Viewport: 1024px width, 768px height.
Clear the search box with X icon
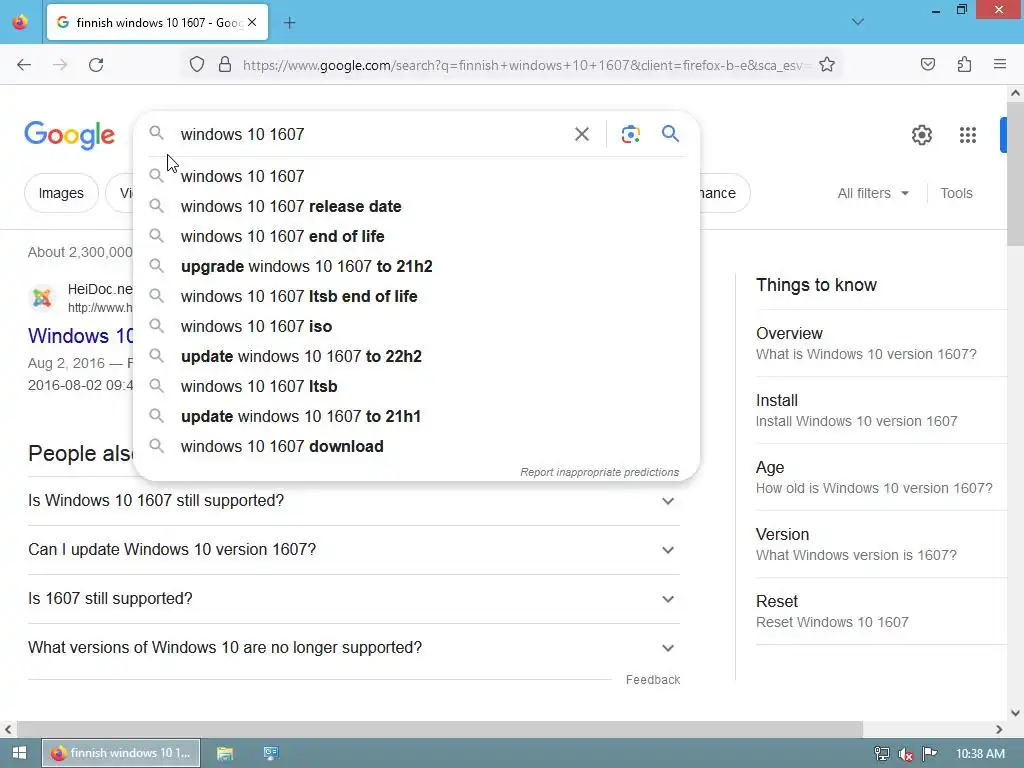(x=582, y=134)
